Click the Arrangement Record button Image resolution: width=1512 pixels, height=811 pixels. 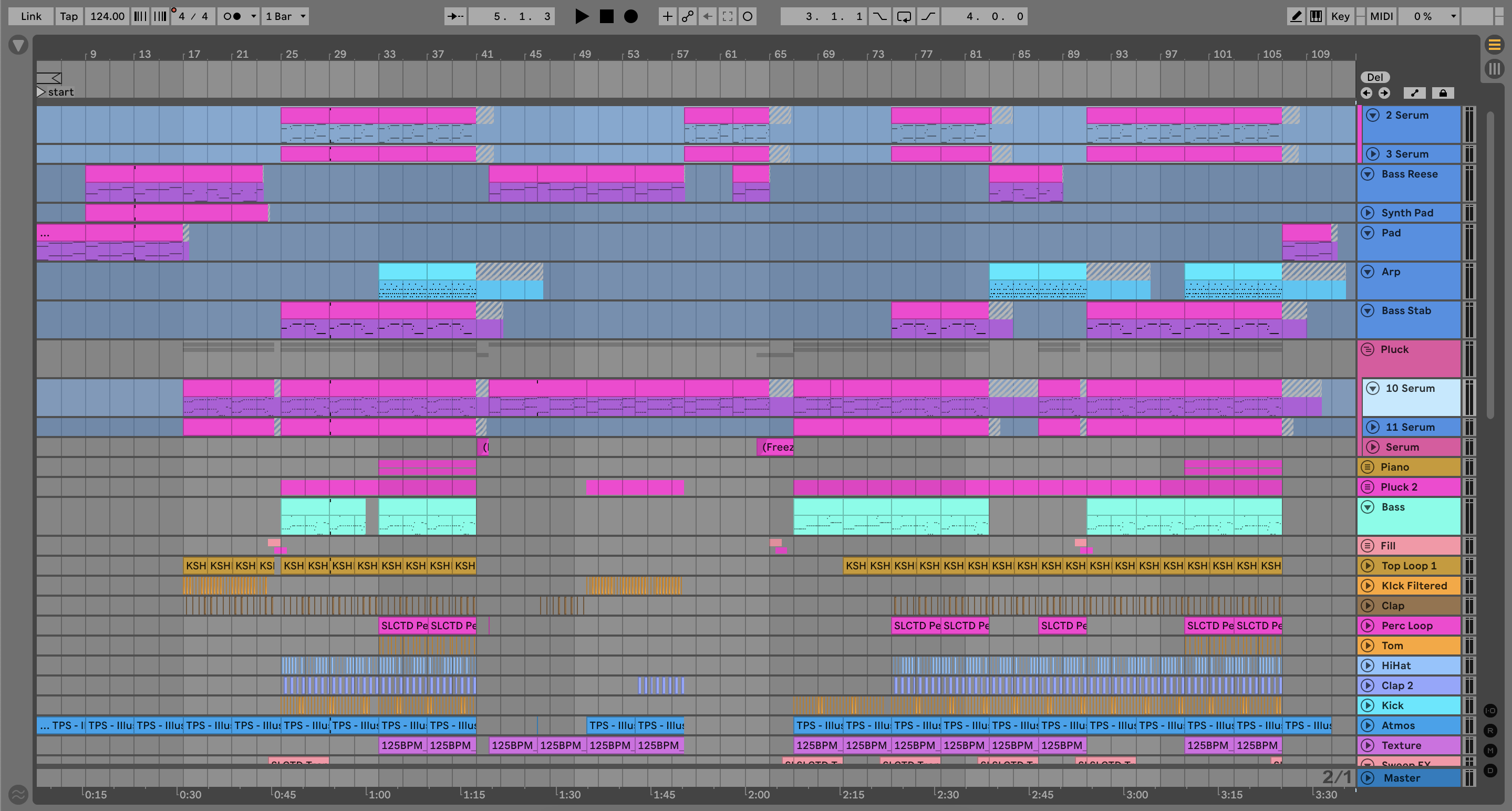(630, 16)
